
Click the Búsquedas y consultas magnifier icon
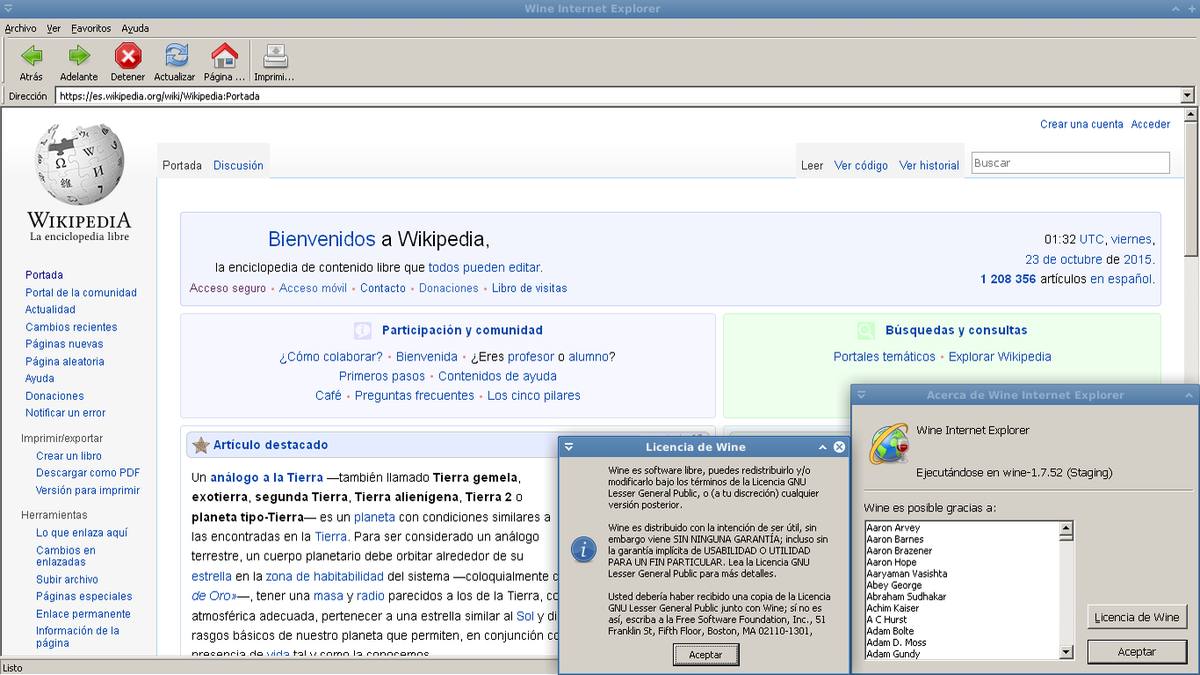[866, 330]
